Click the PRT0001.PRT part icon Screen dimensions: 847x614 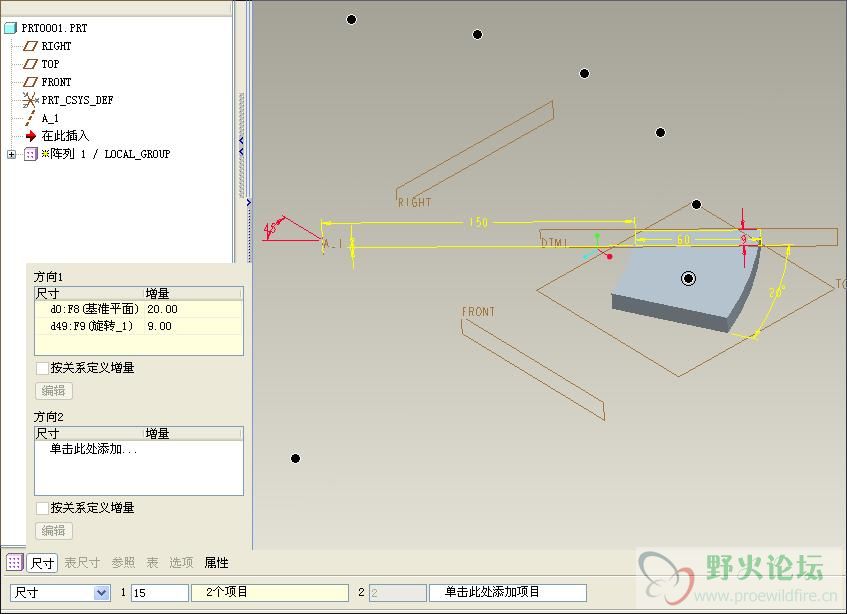(11, 28)
